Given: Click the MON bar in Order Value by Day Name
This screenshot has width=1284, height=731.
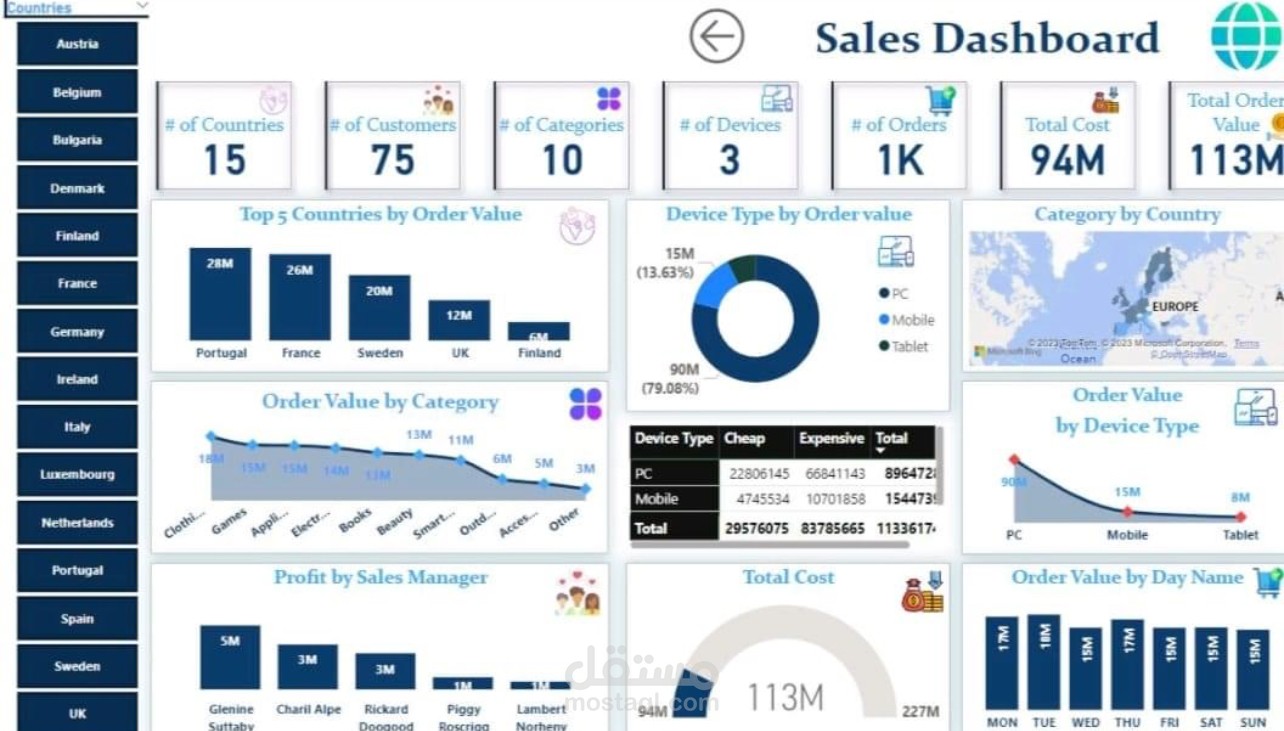Looking at the screenshot, I should pyautogui.click(x=1002, y=663).
